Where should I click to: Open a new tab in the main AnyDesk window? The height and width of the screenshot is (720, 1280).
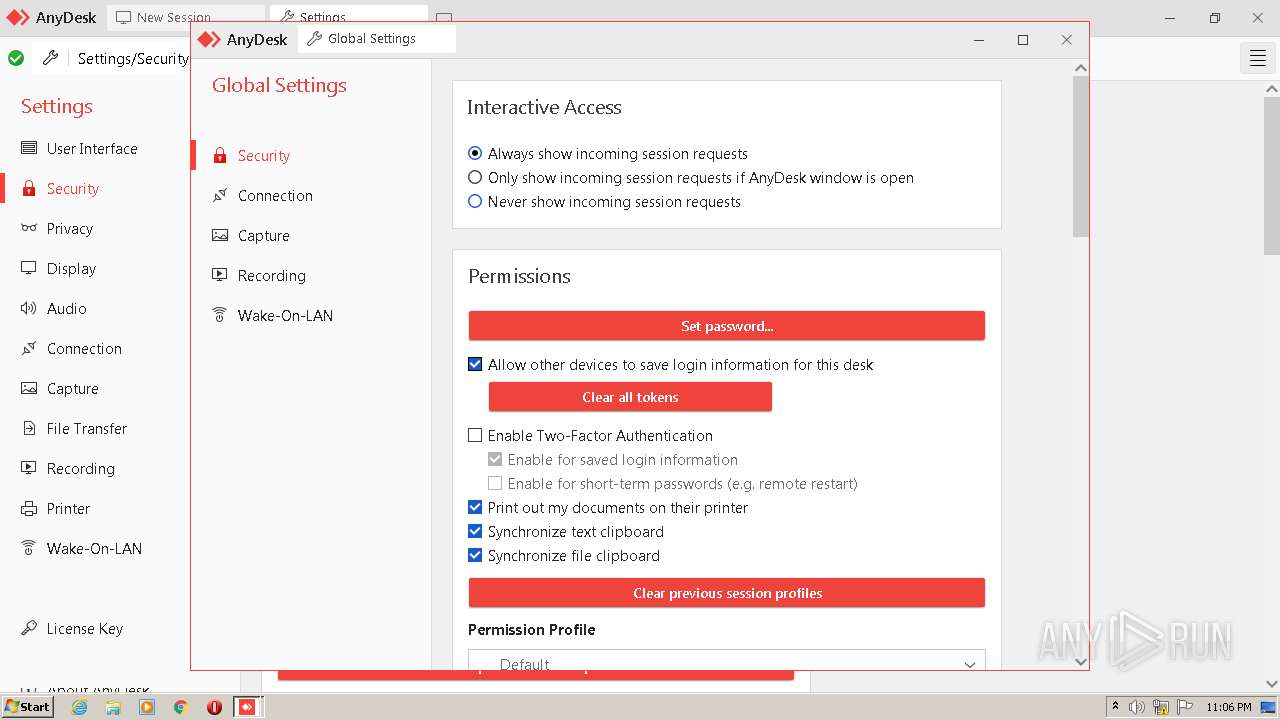coord(444,17)
